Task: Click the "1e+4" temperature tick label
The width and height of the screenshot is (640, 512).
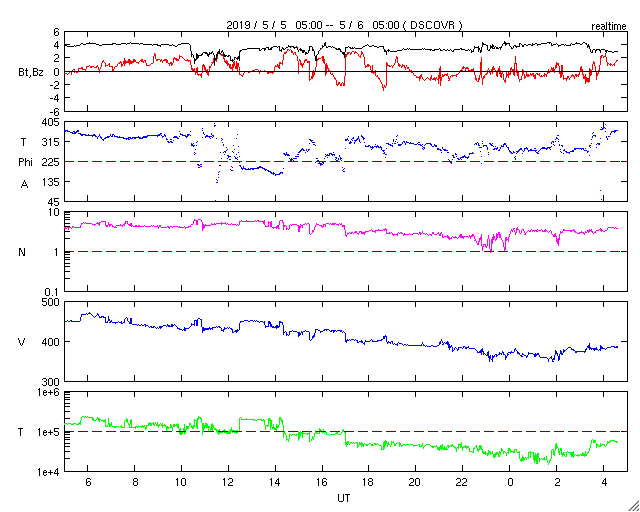Action: [x=49, y=472]
